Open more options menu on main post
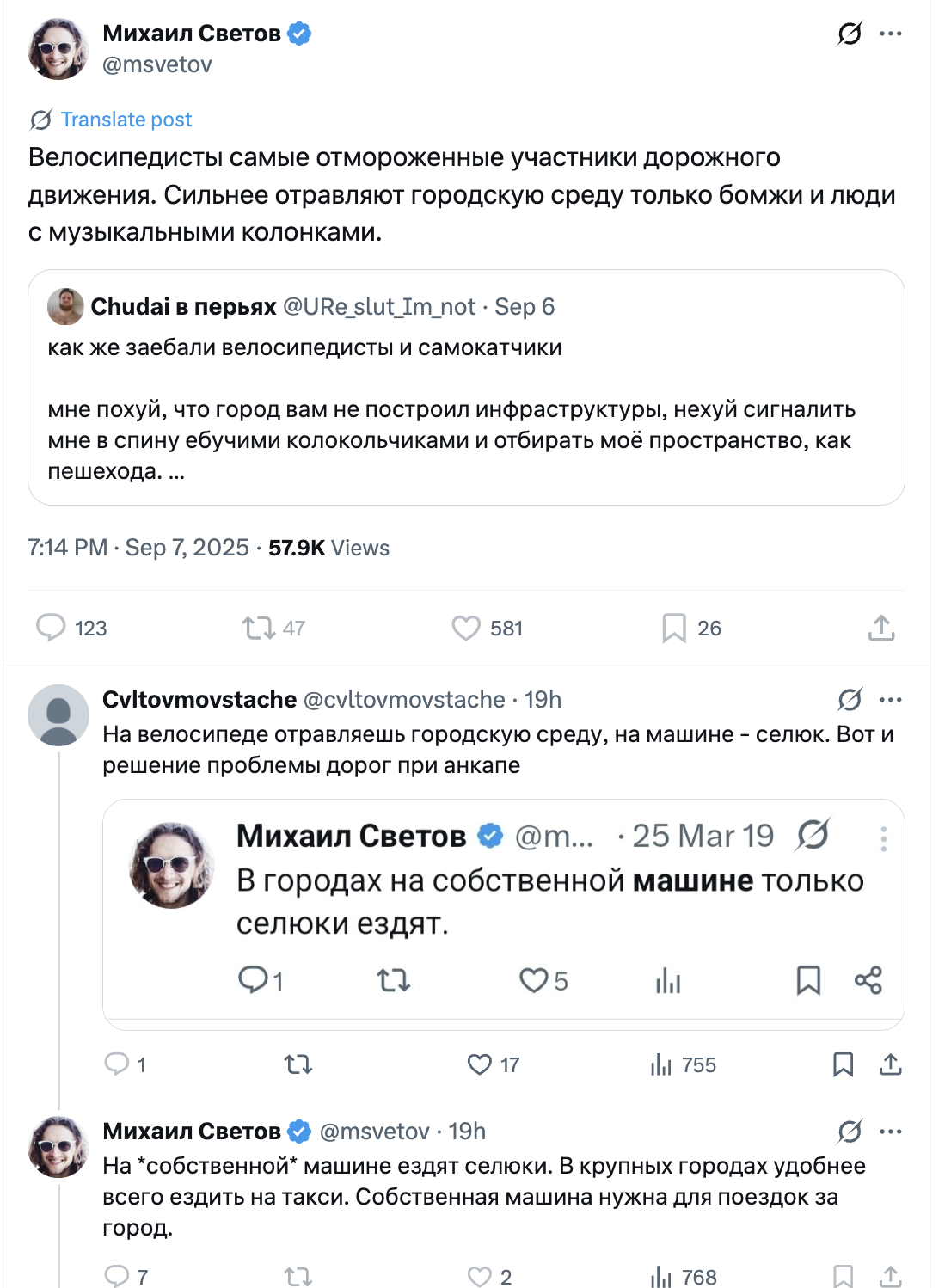The image size is (951, 1288). pyautogui.click(x=891, y=34)
